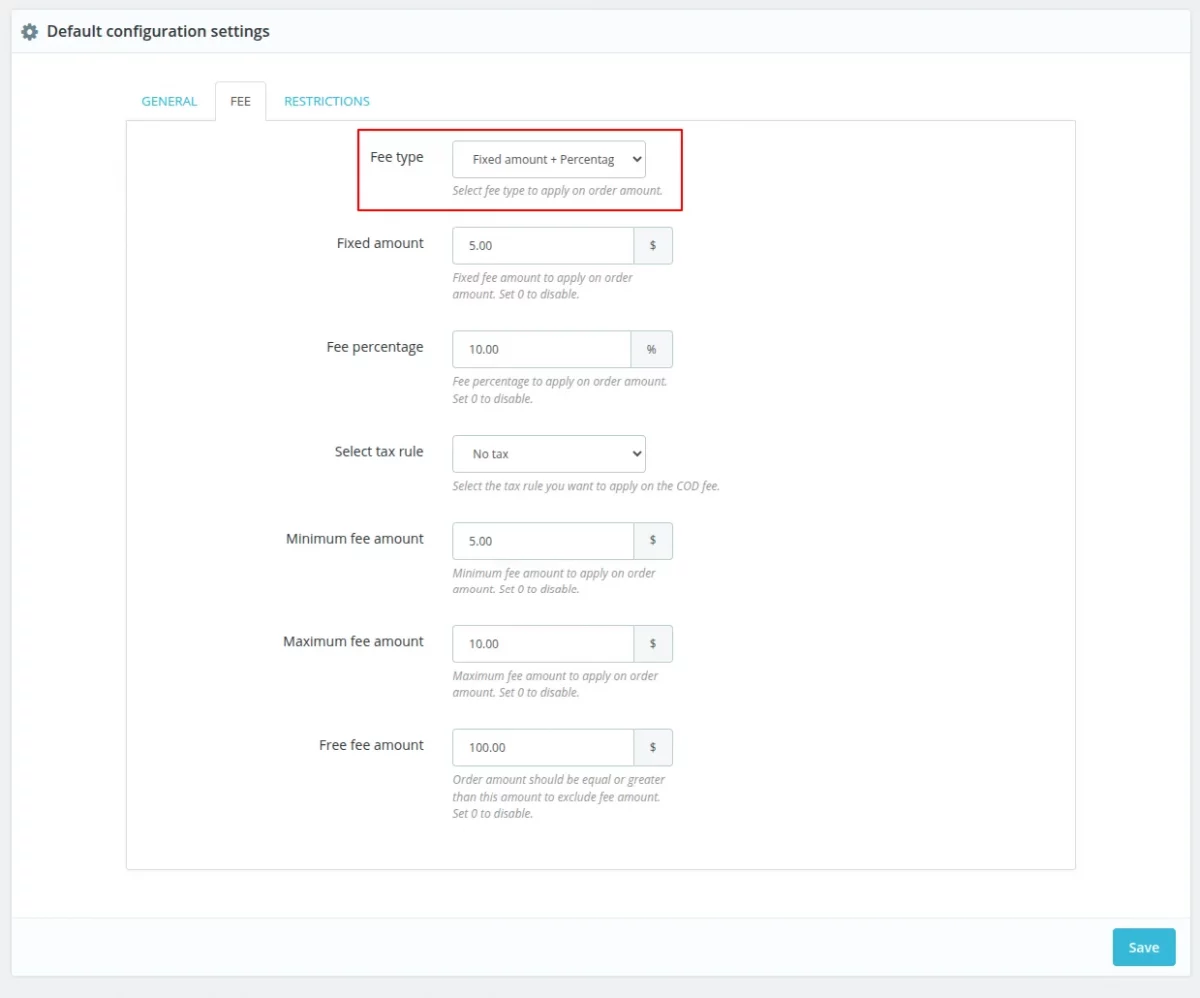Click the $ addon of Minimum fee amount
Image resolution: width=1200 pixels, height=998 pixels.
tap(653, 540)
